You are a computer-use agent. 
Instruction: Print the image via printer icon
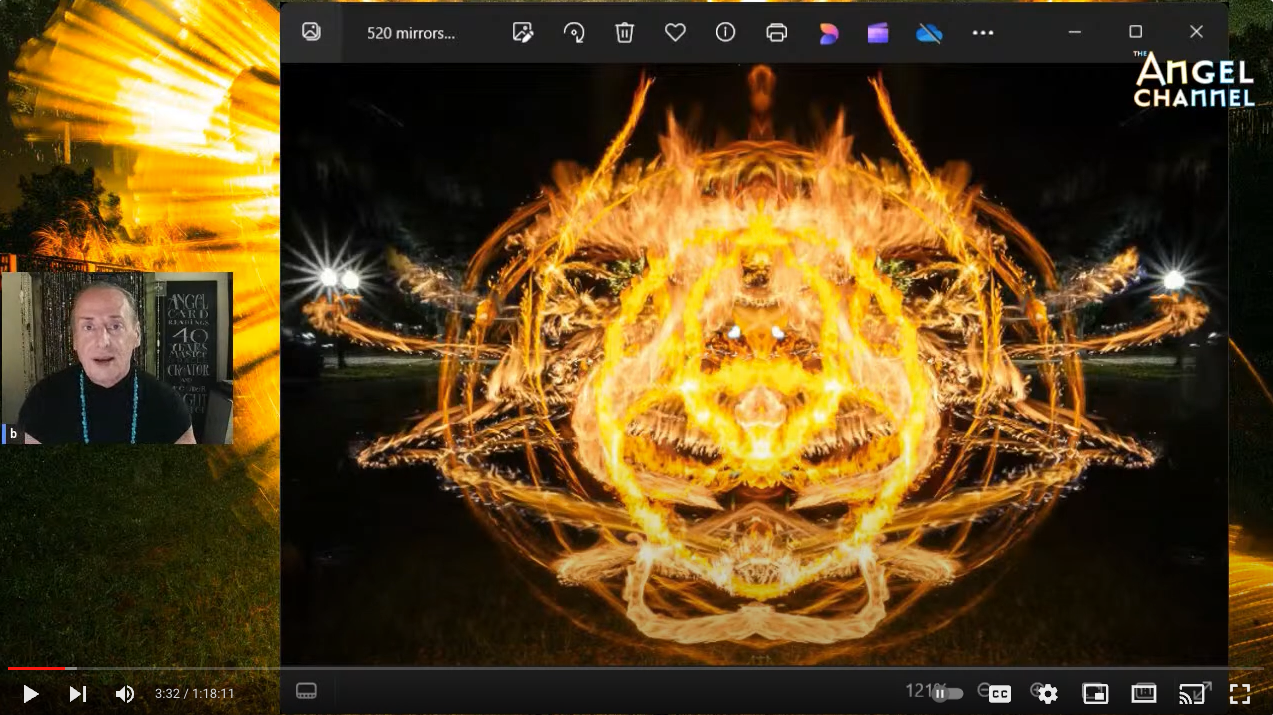(x=777, y=33)
